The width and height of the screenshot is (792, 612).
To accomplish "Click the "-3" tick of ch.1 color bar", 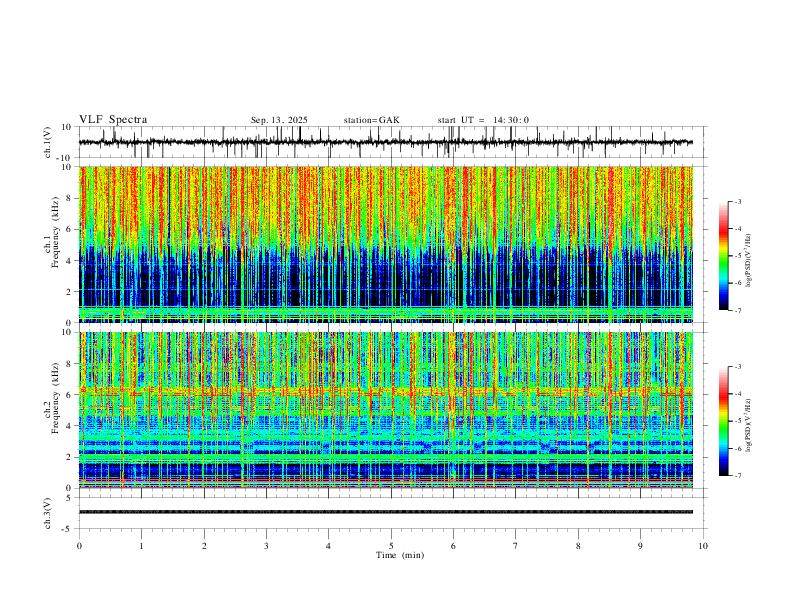I will click(738, 201).
